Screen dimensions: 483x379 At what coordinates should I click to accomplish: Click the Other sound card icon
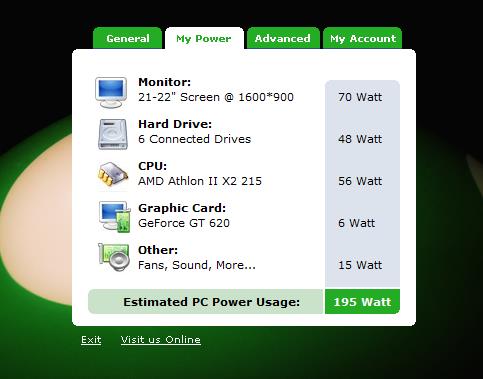pos(114,257)
